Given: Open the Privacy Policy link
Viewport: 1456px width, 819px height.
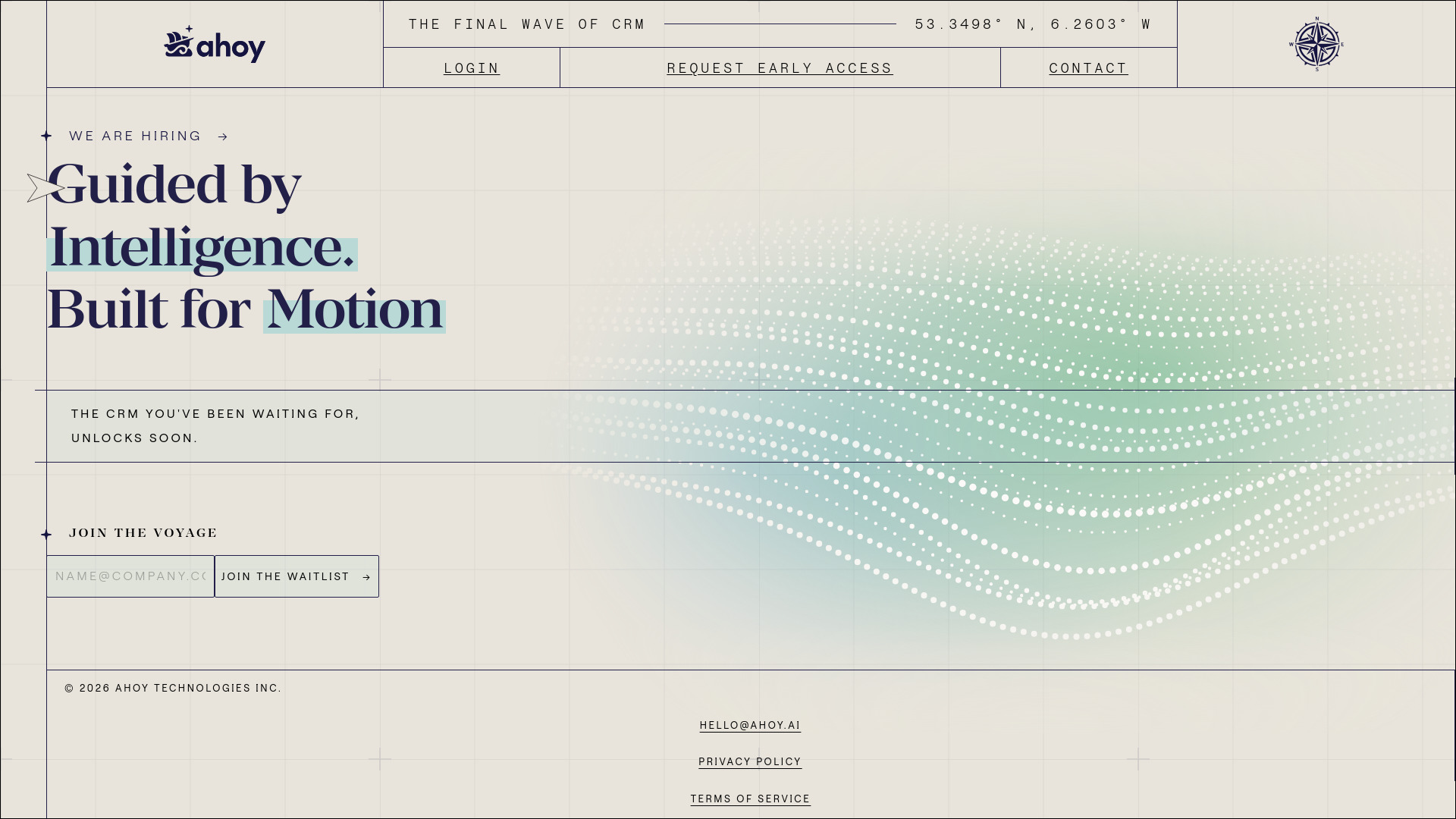Looking at the screenshot, I should tap(750, 762).
